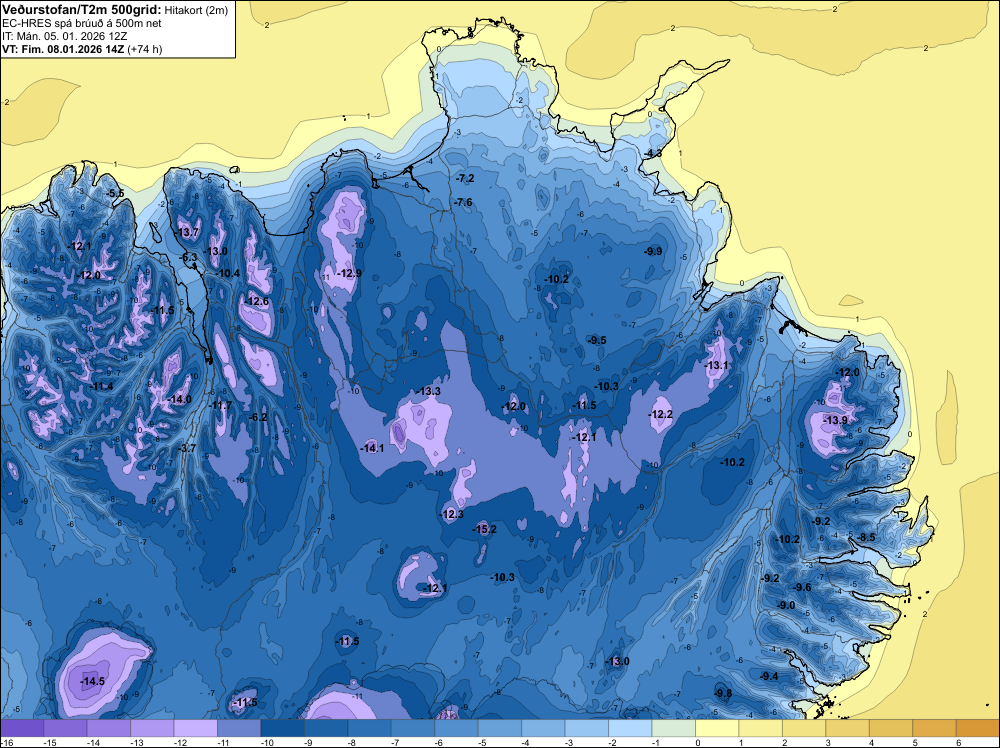Click the -13.3 temperature label
This screenshot has height=748, width=1000.
(x=428, y=391)
